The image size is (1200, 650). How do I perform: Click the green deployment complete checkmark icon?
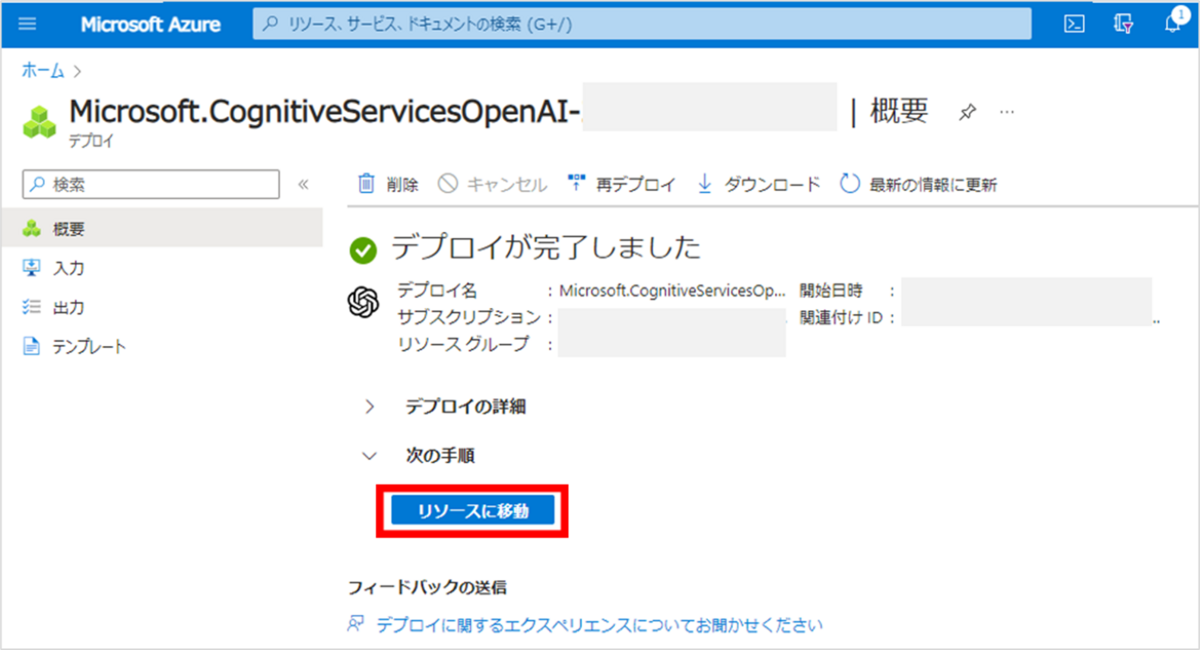point(365,250)
